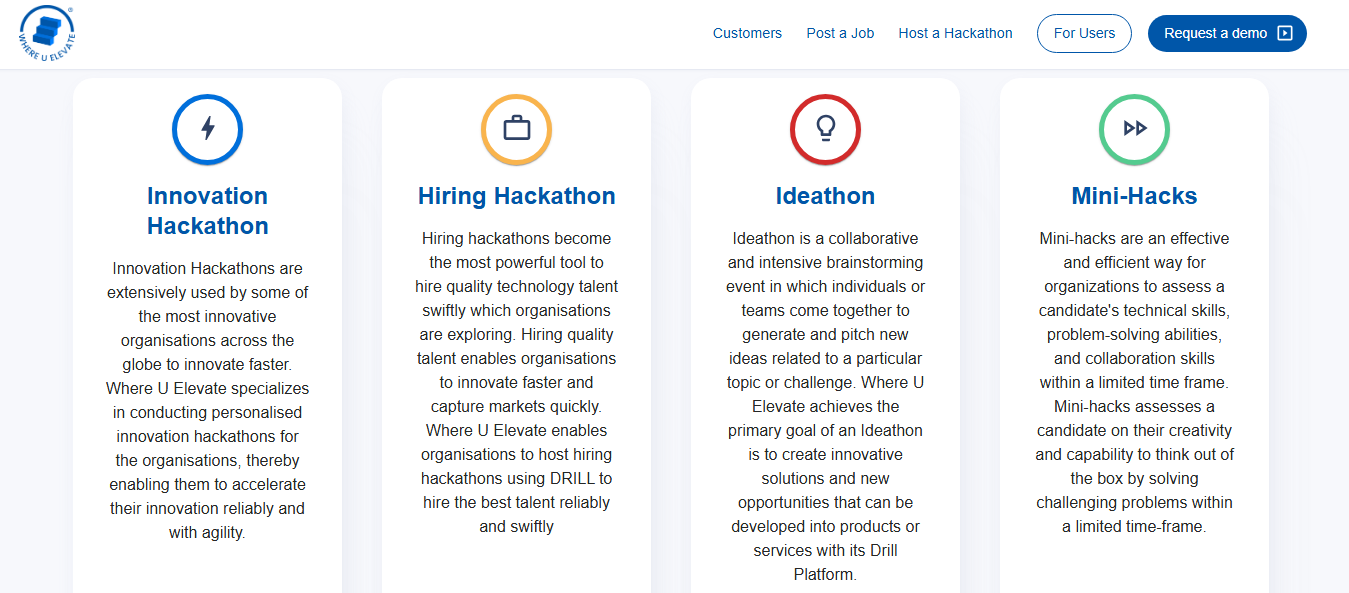Click the Request a demo button

click(1227, 33)
